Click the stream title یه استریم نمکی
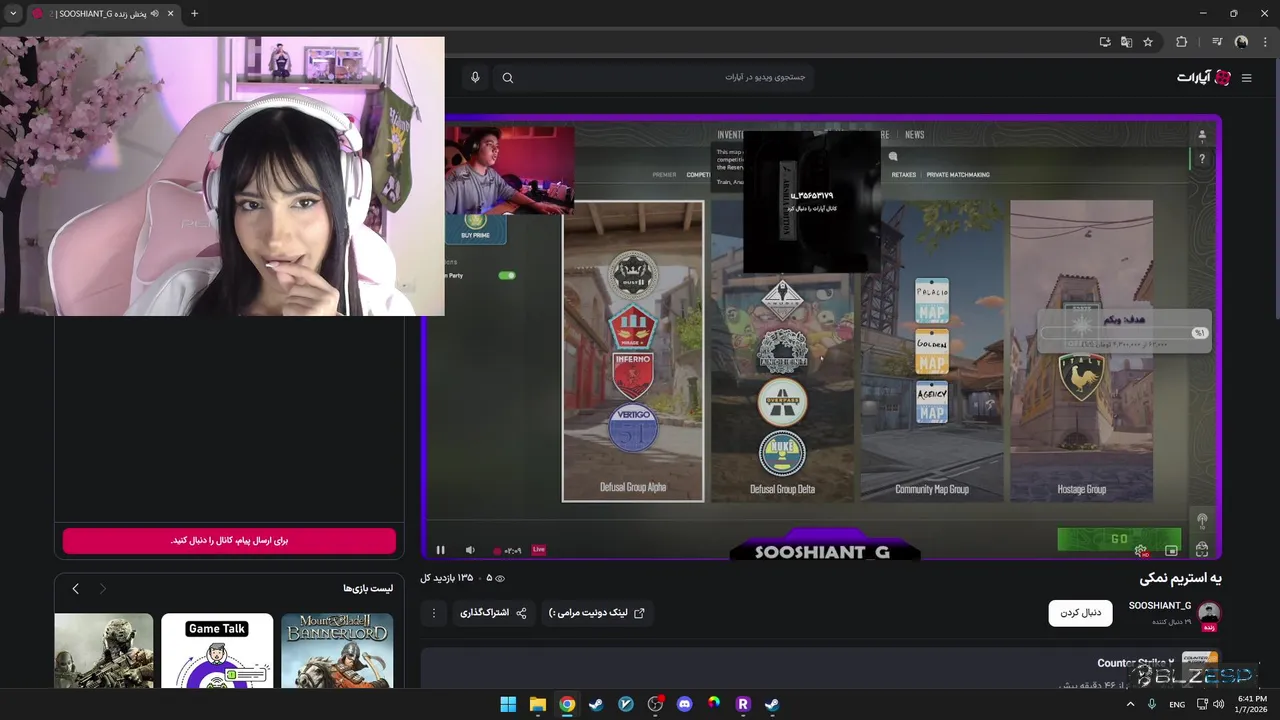The height and width of the screenshot is (720, 1280). tap(1180, 578)
